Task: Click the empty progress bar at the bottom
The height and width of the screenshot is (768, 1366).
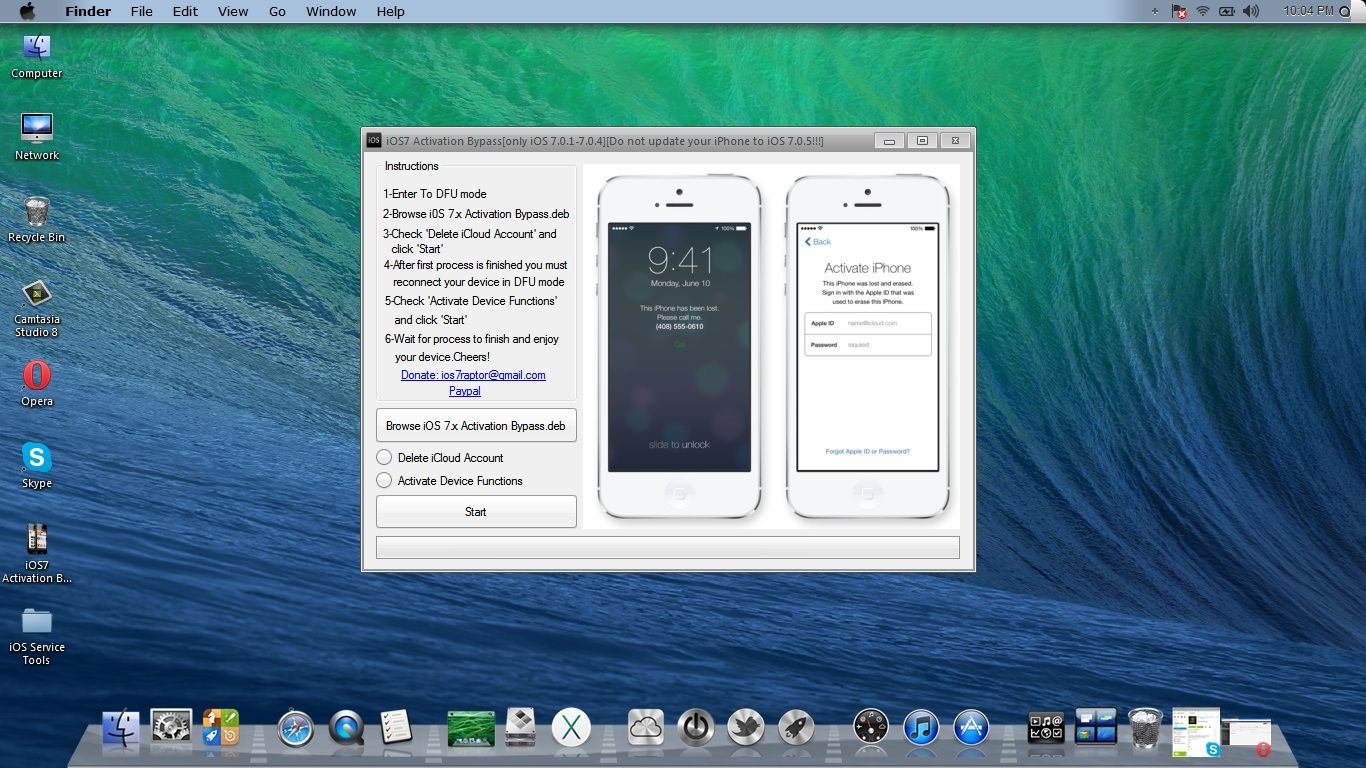Action: click(x=667, y=547)
